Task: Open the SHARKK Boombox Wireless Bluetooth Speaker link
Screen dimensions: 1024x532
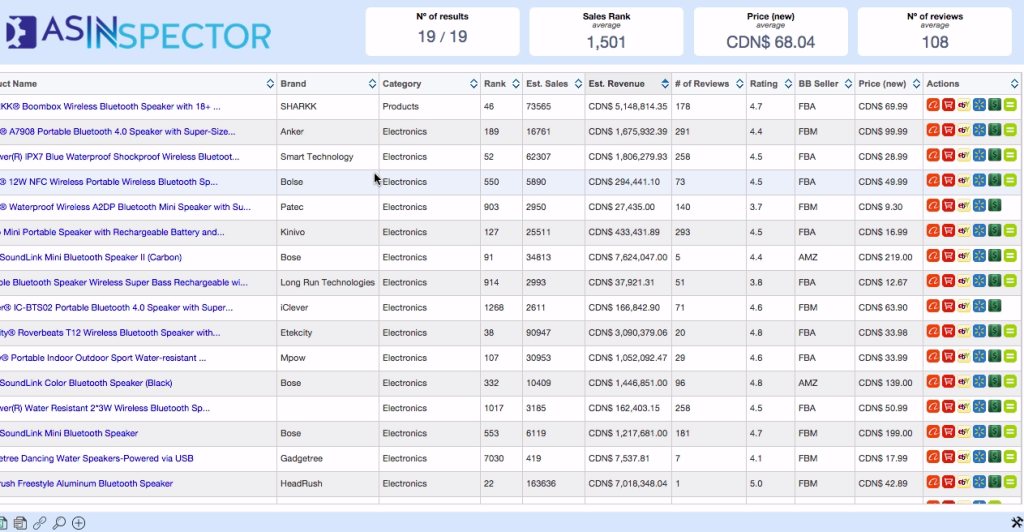Action: tap(110, 106)
